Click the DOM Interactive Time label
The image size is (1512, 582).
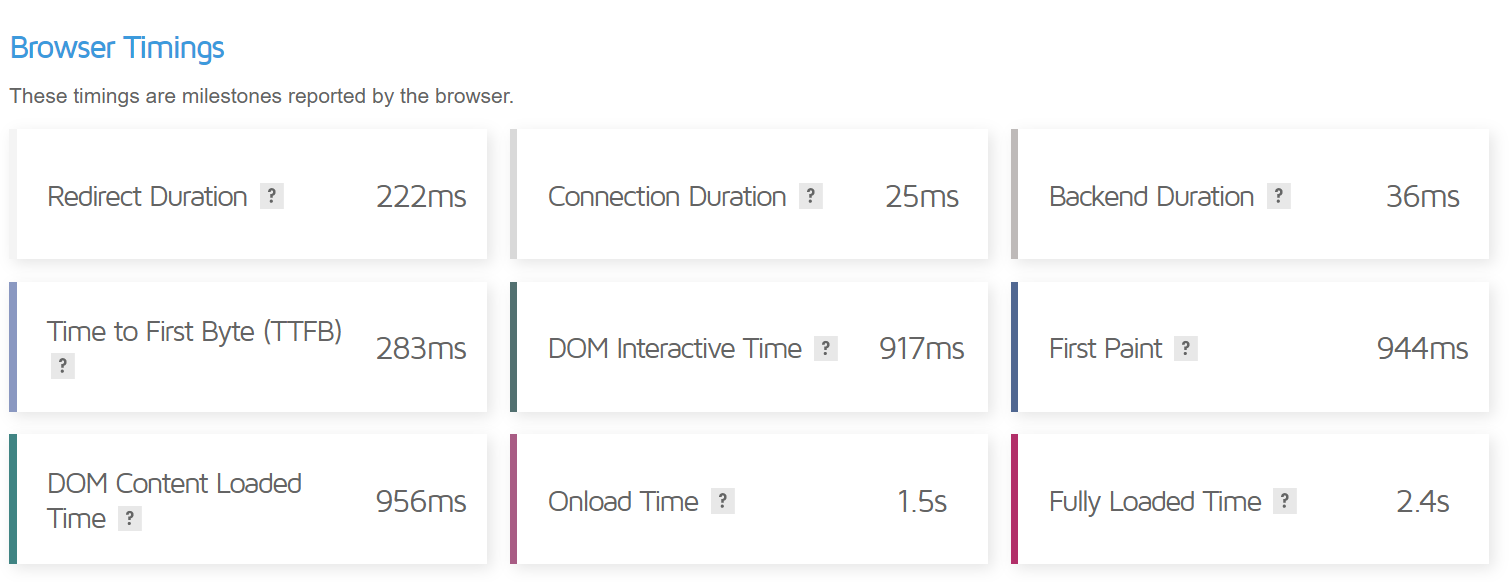pos(675,349)
